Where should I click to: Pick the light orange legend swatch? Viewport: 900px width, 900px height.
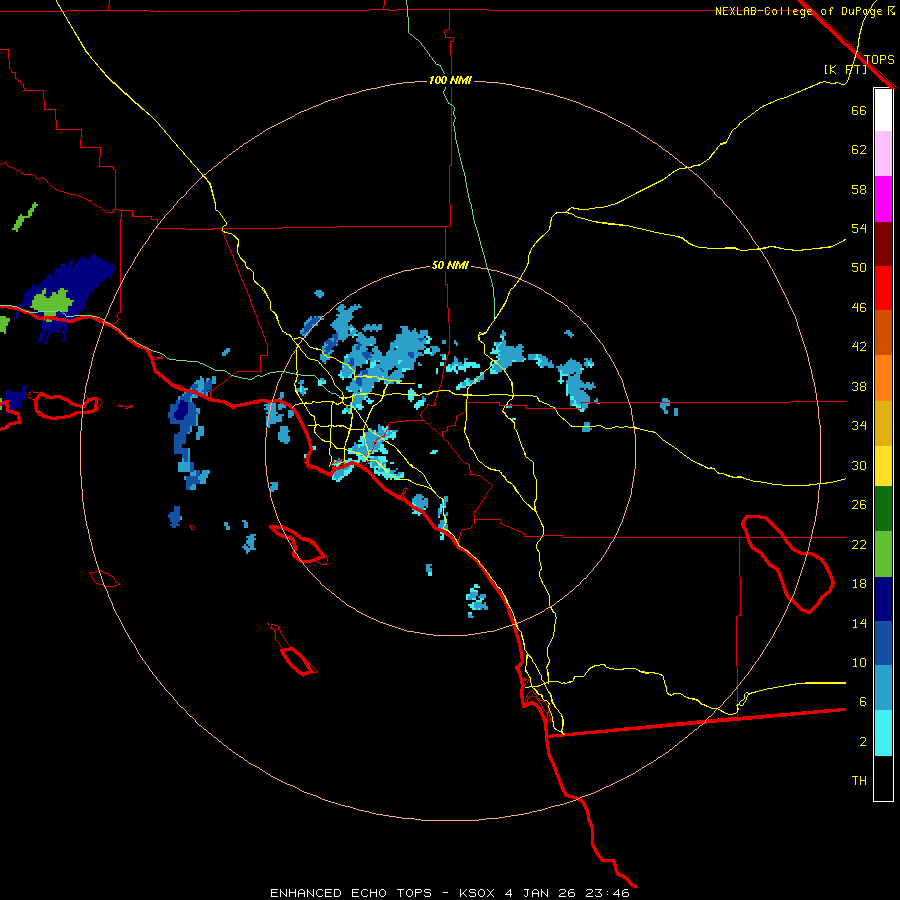[883, 377]
